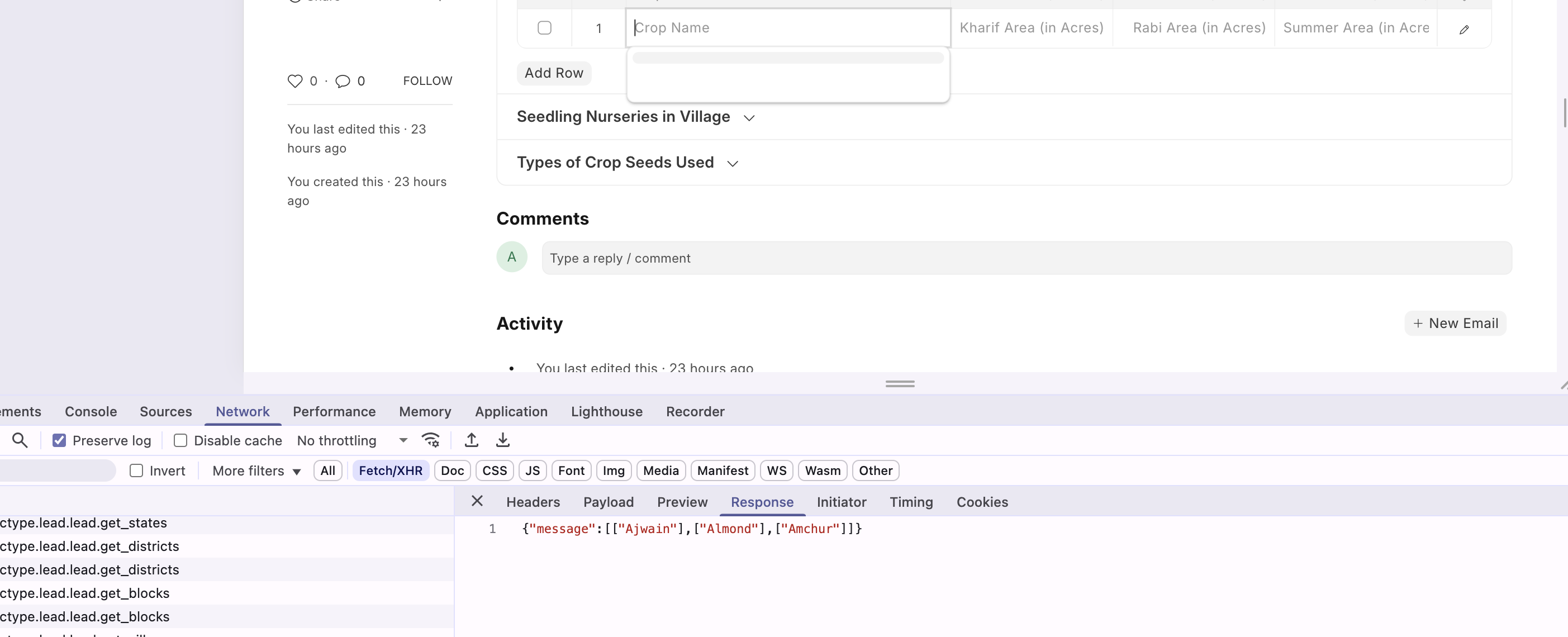Click the DevTools filter text box
The height and width of the screenshot is (637, 1568).
pyautogui.click(x=56, y=470)
